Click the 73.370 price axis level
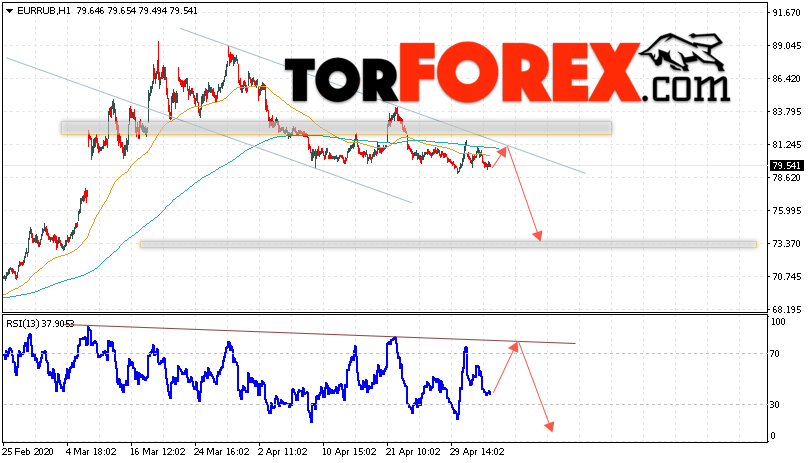Screen dimensions: 808x463 (x=787, y=243)
